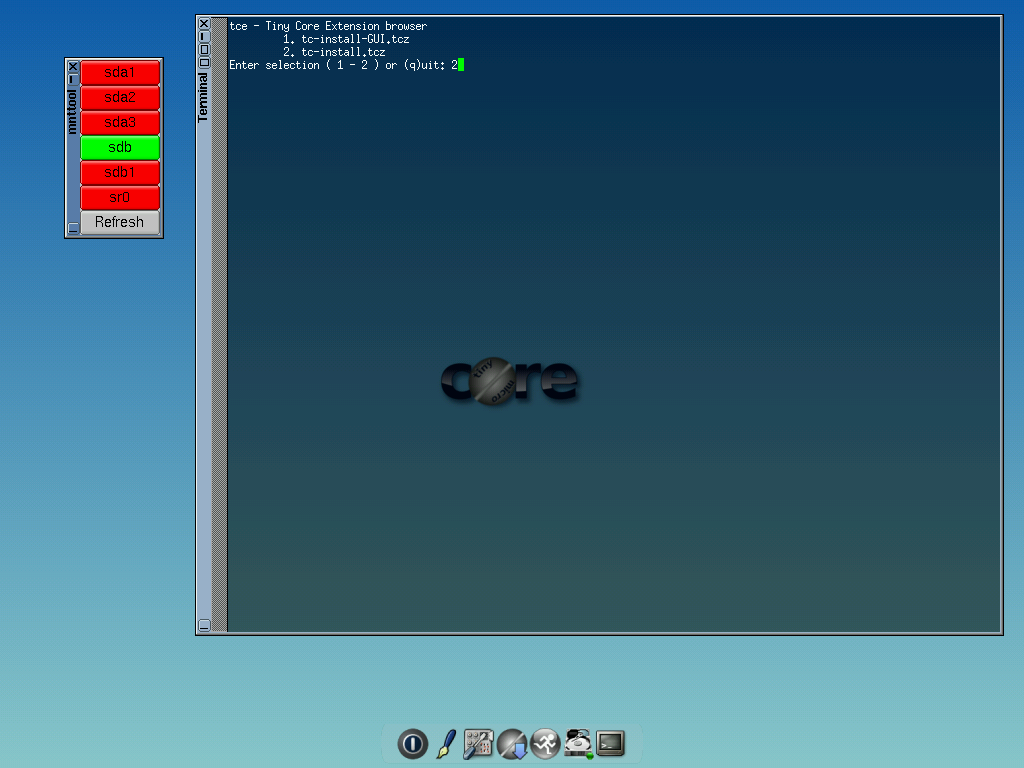1024x768 pixels.
Task: Toggle mount of sda3 partition
Action: [120, 123]
